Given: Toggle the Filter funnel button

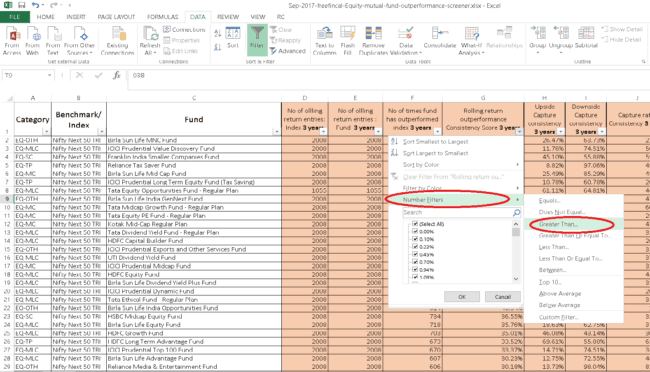Looking at the screenshot, I should (257, 40).
